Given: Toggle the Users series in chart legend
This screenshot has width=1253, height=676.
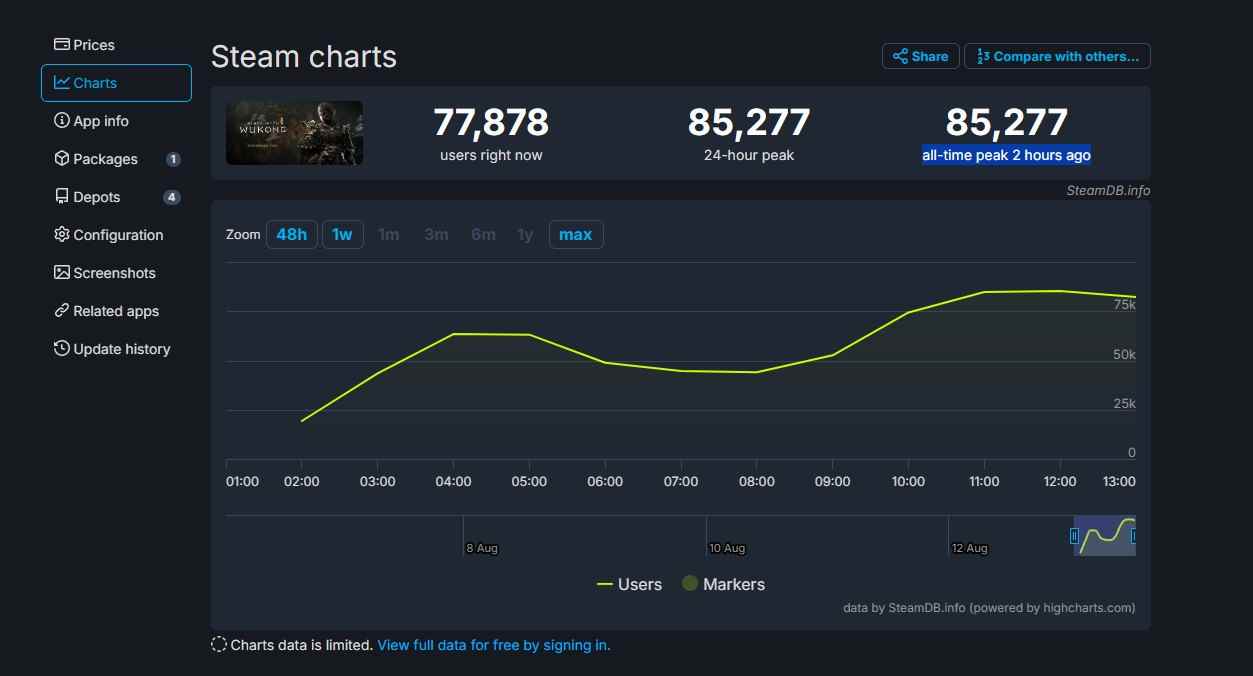Looking at the screenshot, I should [x=629, y=584].
